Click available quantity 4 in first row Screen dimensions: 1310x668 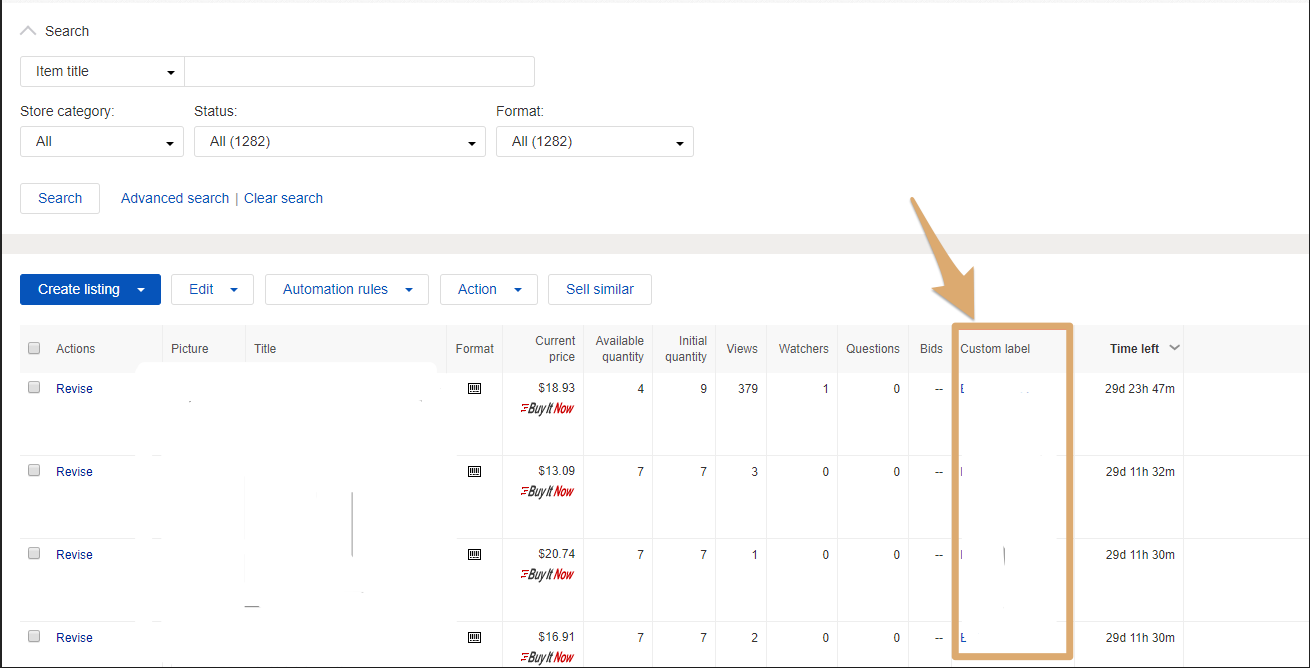pyautogui.click(x=641, y=389)
